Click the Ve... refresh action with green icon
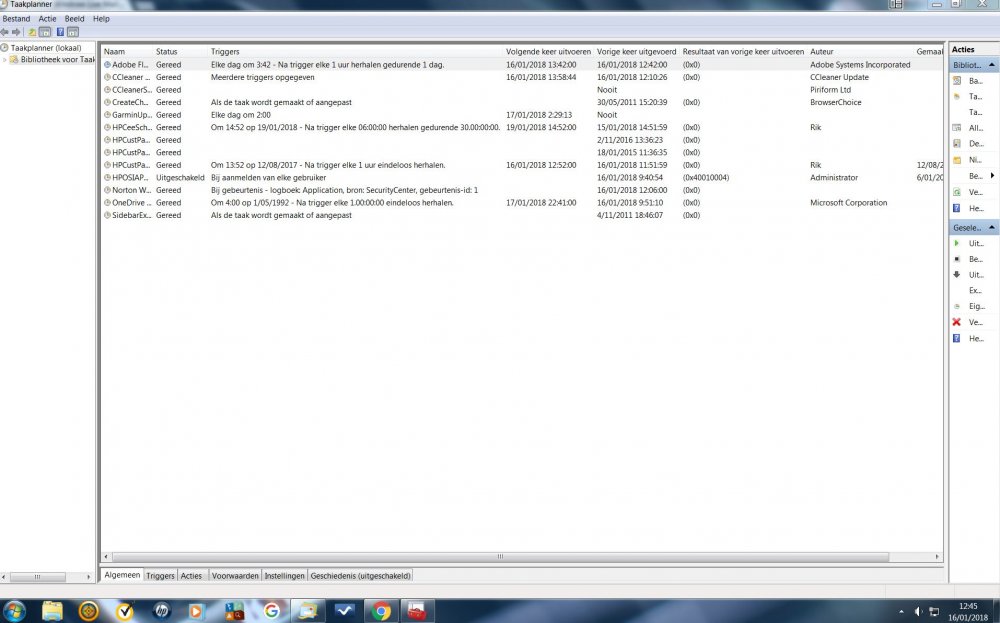This screenshot has height=623, width=1000. coord(968,192)
